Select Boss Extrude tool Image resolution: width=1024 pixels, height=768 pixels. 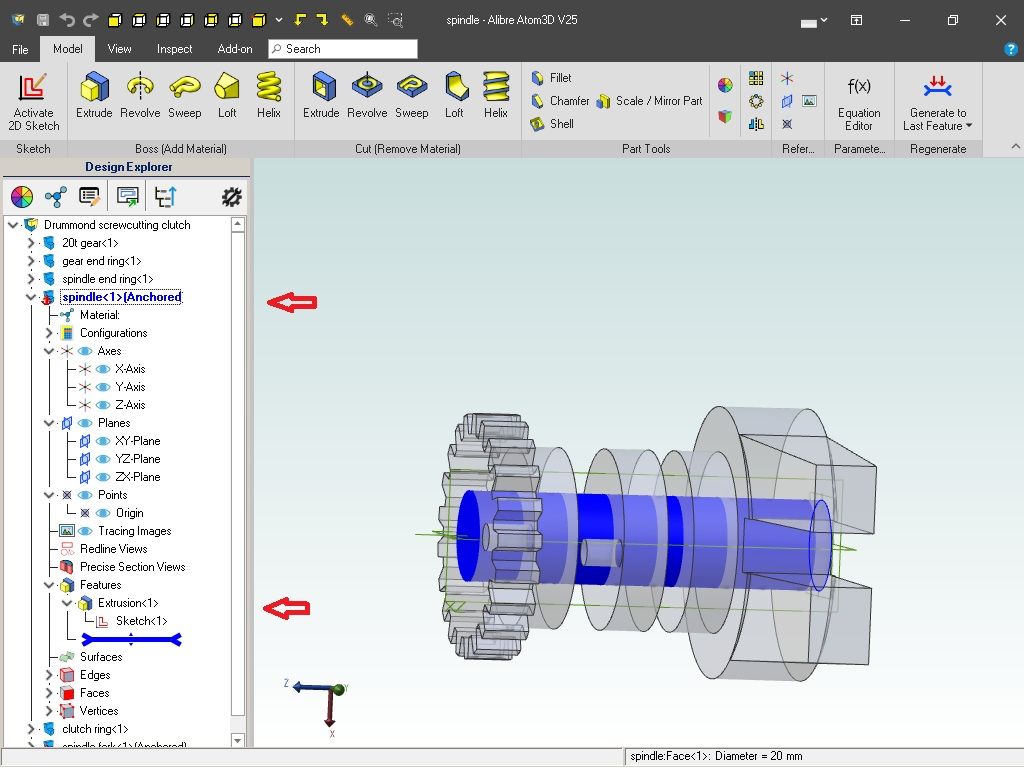[94, 95]
